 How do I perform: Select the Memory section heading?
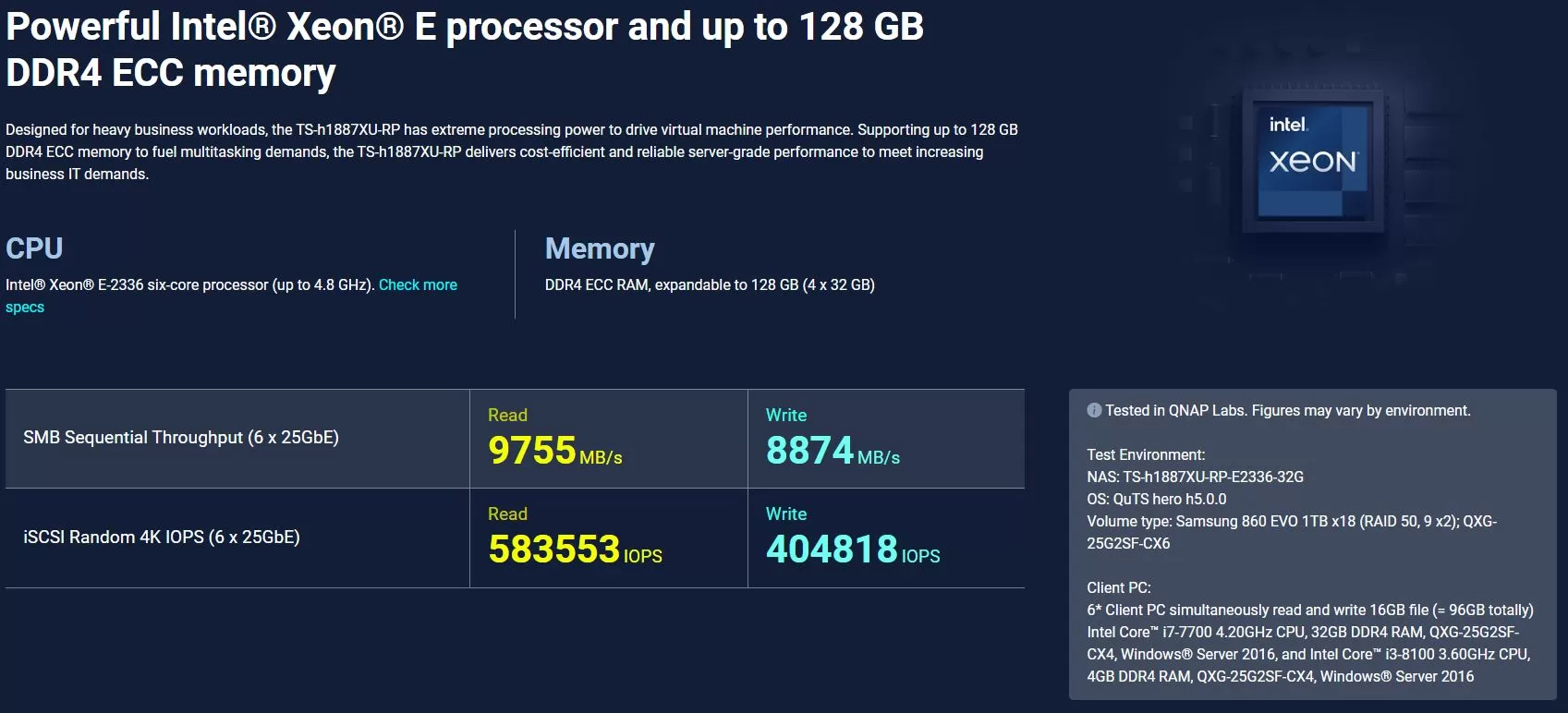[600, 248]
